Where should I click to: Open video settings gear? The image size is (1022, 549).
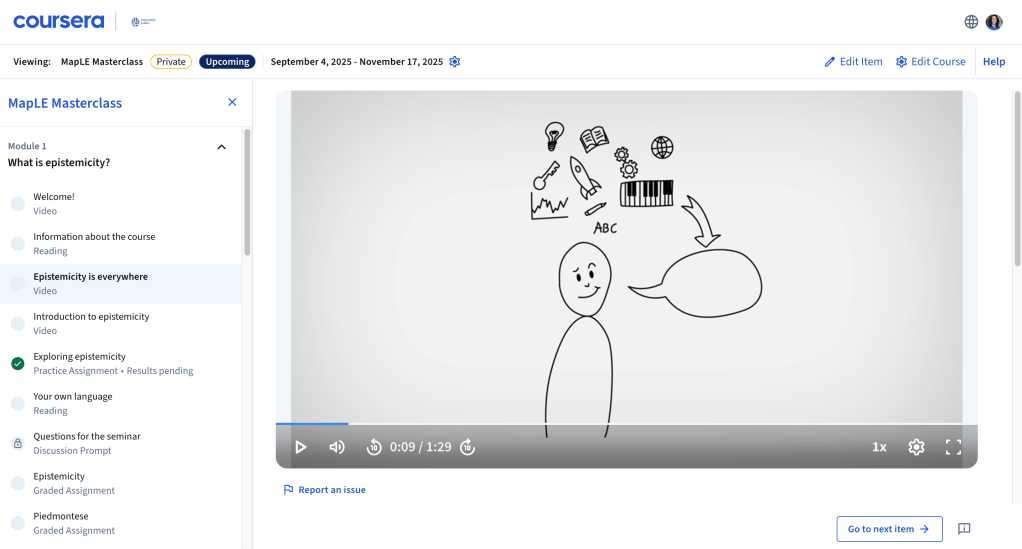(916, 447)
